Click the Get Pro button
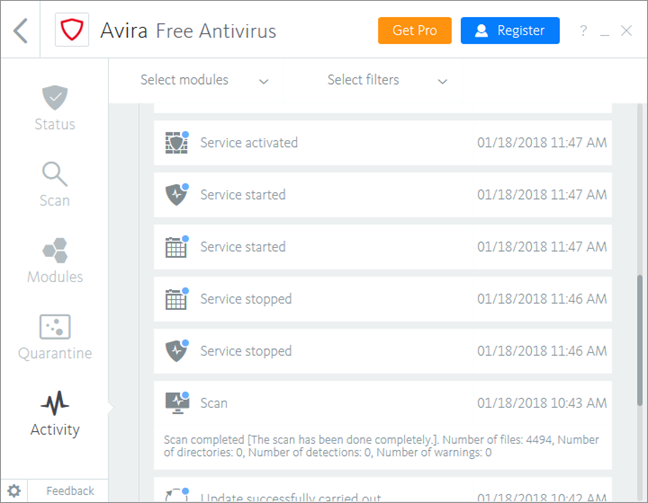The height and width of the screenshot is (503, 648). pyautogui.click(x=415, y=30)
